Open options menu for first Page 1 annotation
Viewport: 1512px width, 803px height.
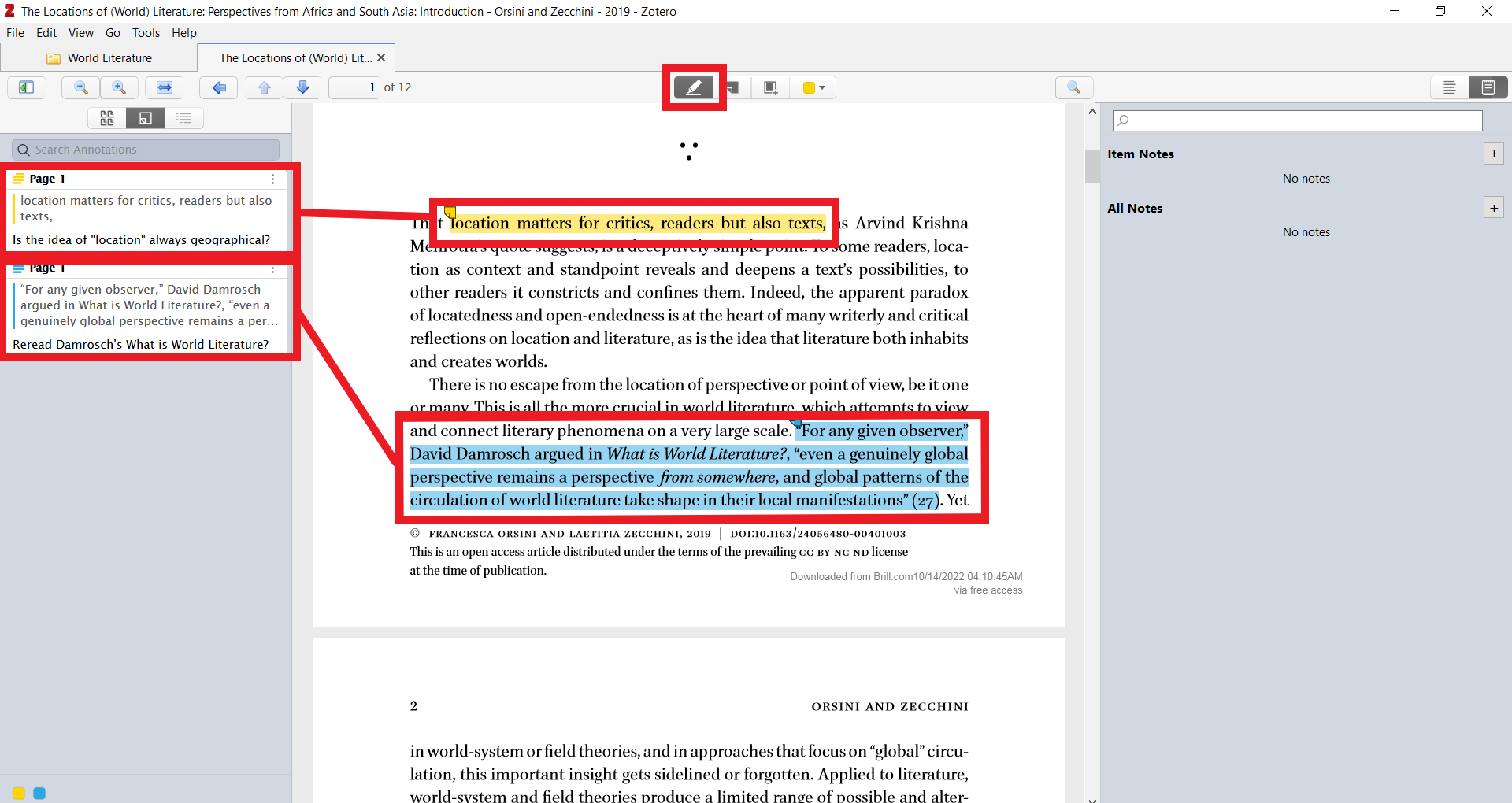click(272, 179)
